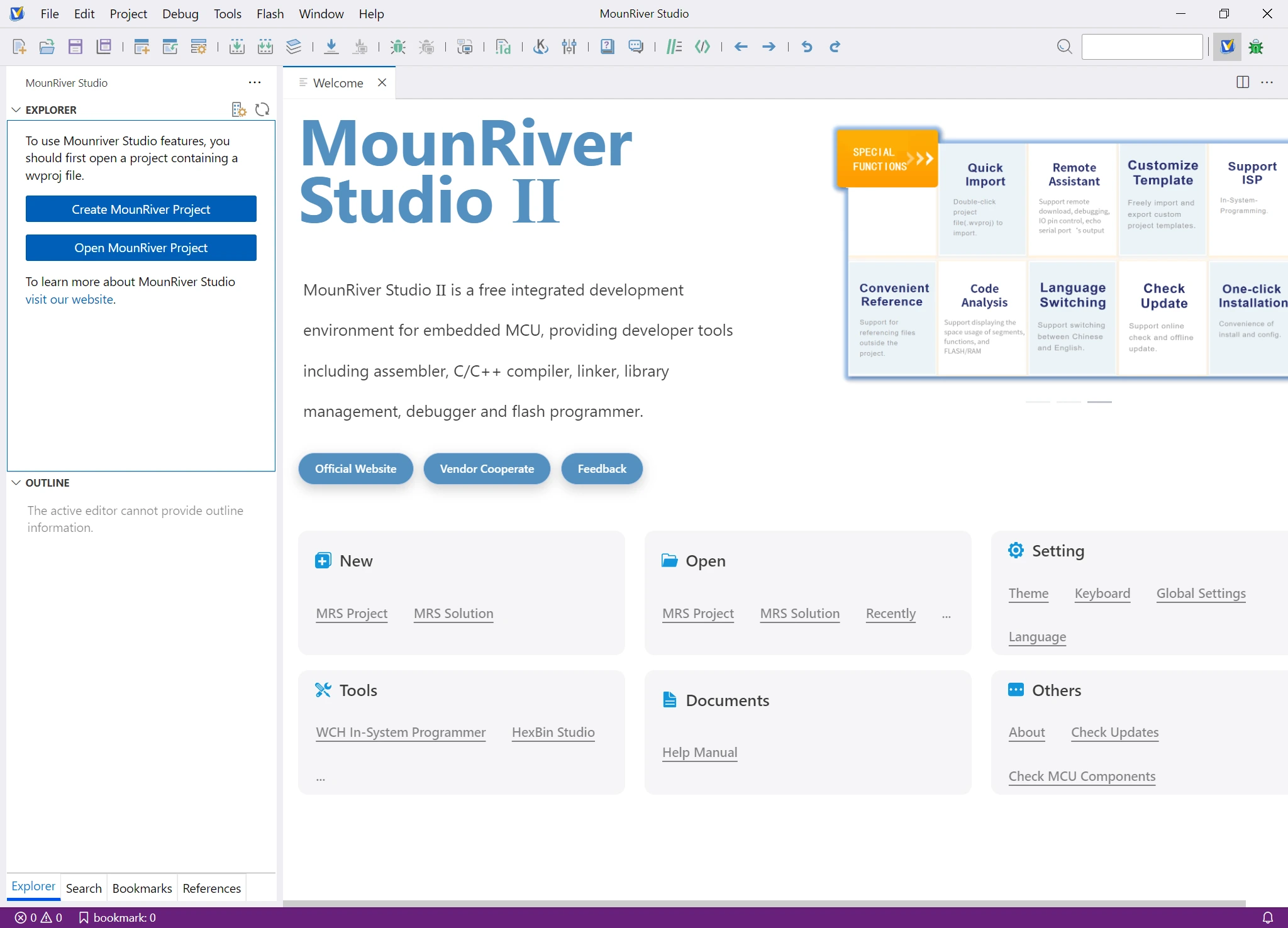Open the MounRiver Studio panel more-actions menu

(x=255, y=82)
